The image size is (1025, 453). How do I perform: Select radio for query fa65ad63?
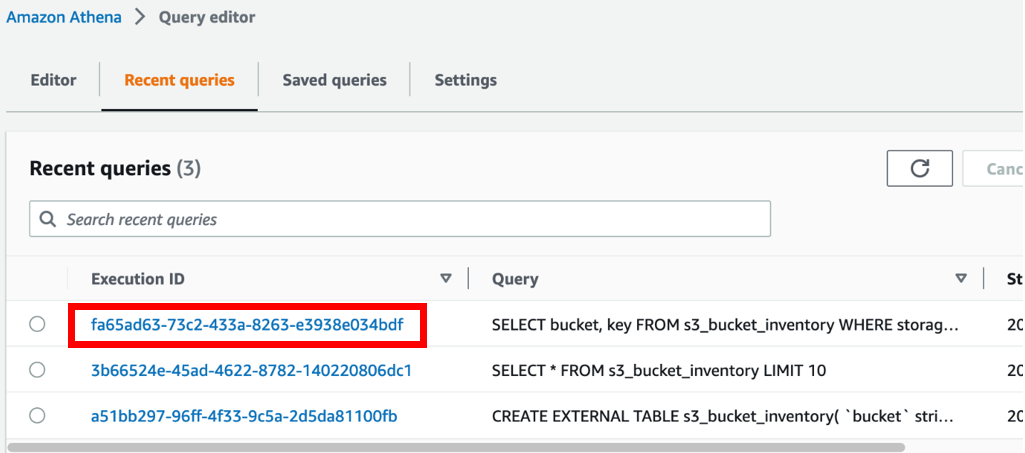37,324
